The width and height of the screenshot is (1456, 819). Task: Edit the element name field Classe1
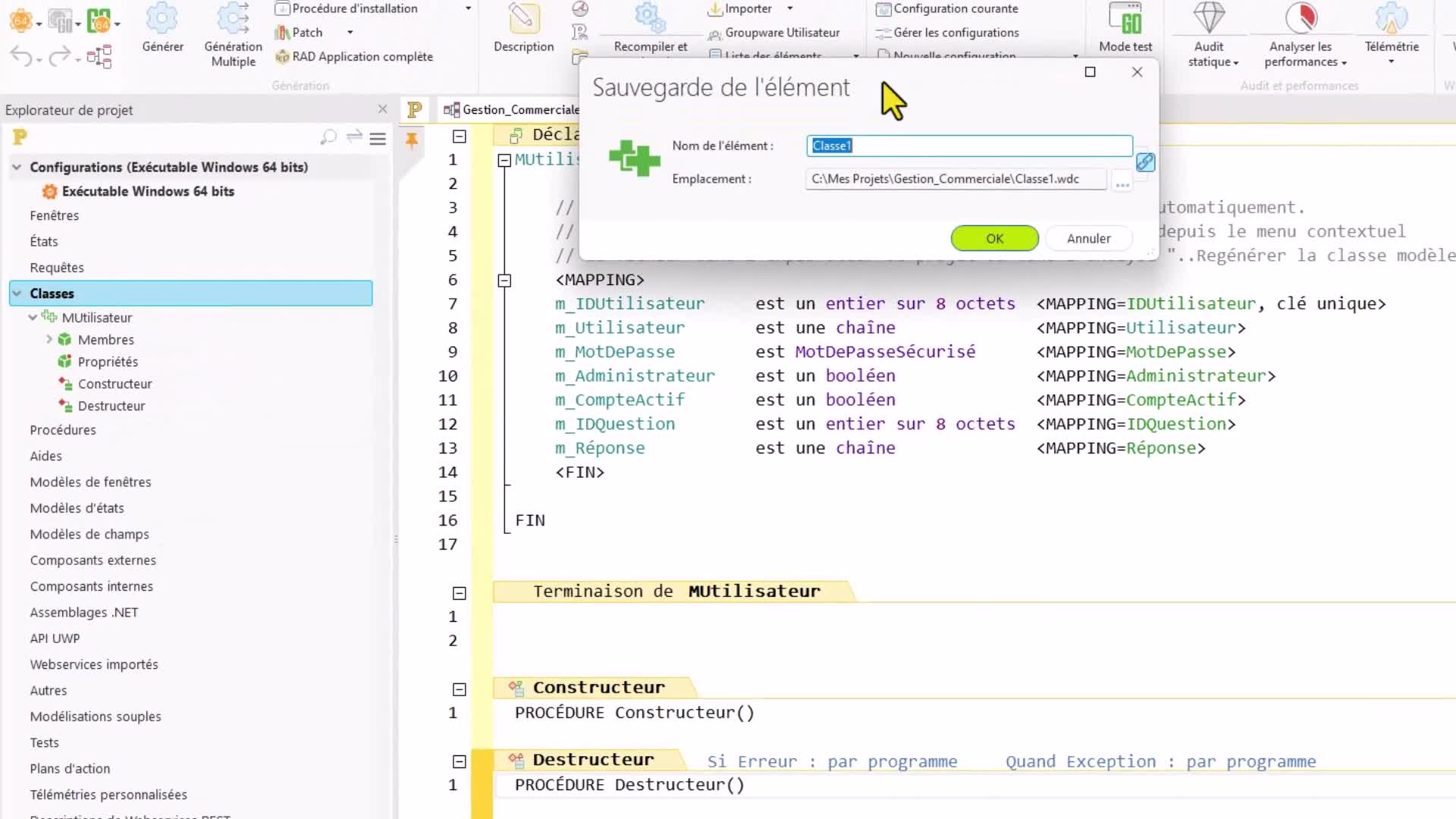pos(968,146)
